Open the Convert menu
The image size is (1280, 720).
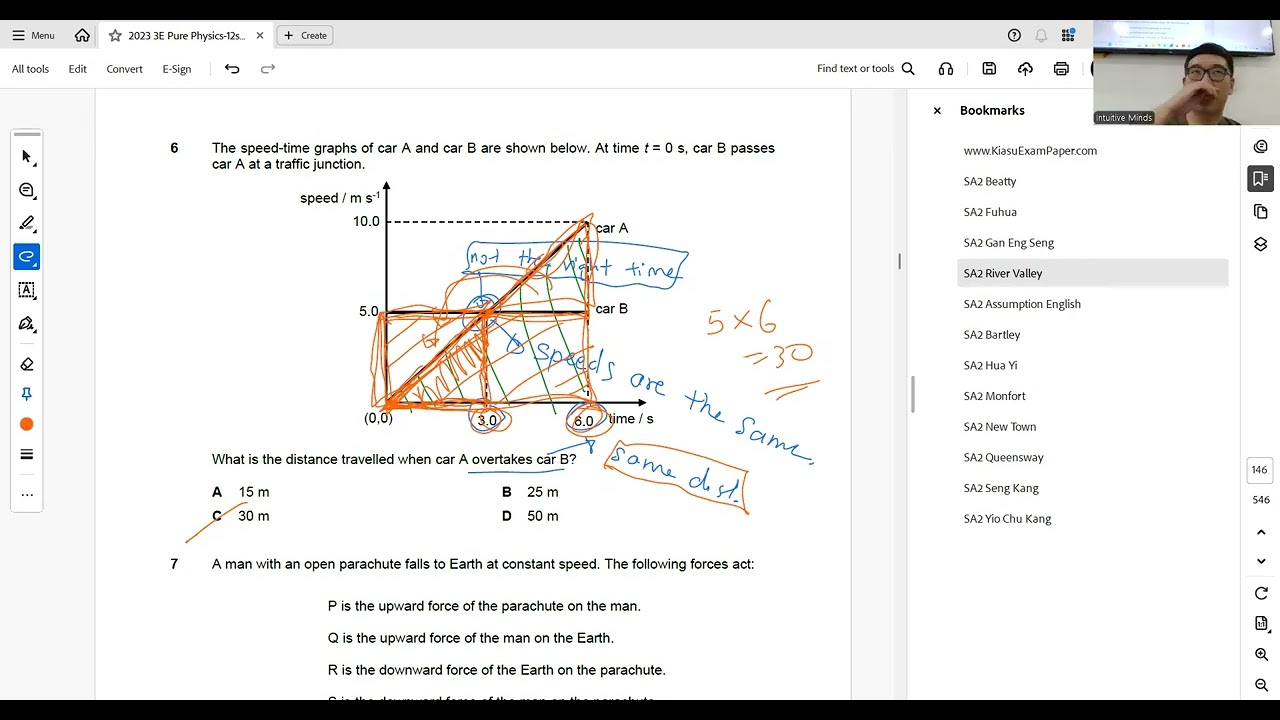(125, 69)
